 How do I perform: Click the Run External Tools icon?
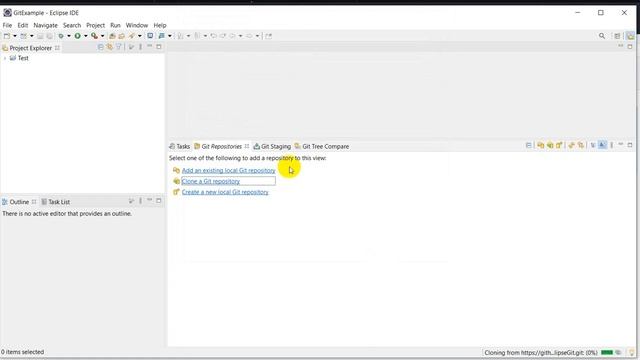[x=94, y=36]
